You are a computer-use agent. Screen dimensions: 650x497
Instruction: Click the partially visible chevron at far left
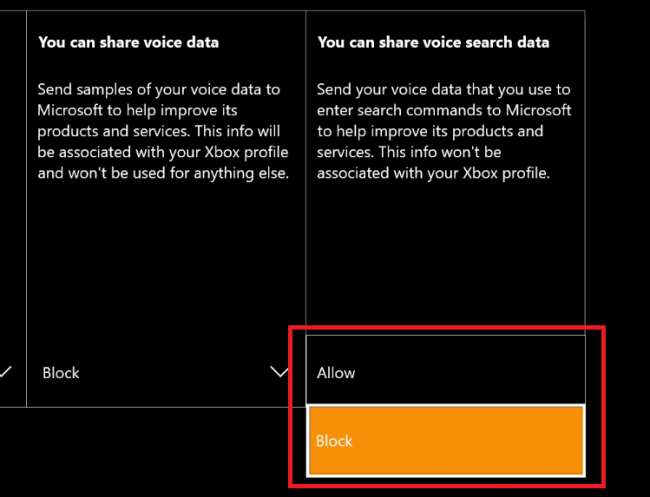click(x=7, y=372)
